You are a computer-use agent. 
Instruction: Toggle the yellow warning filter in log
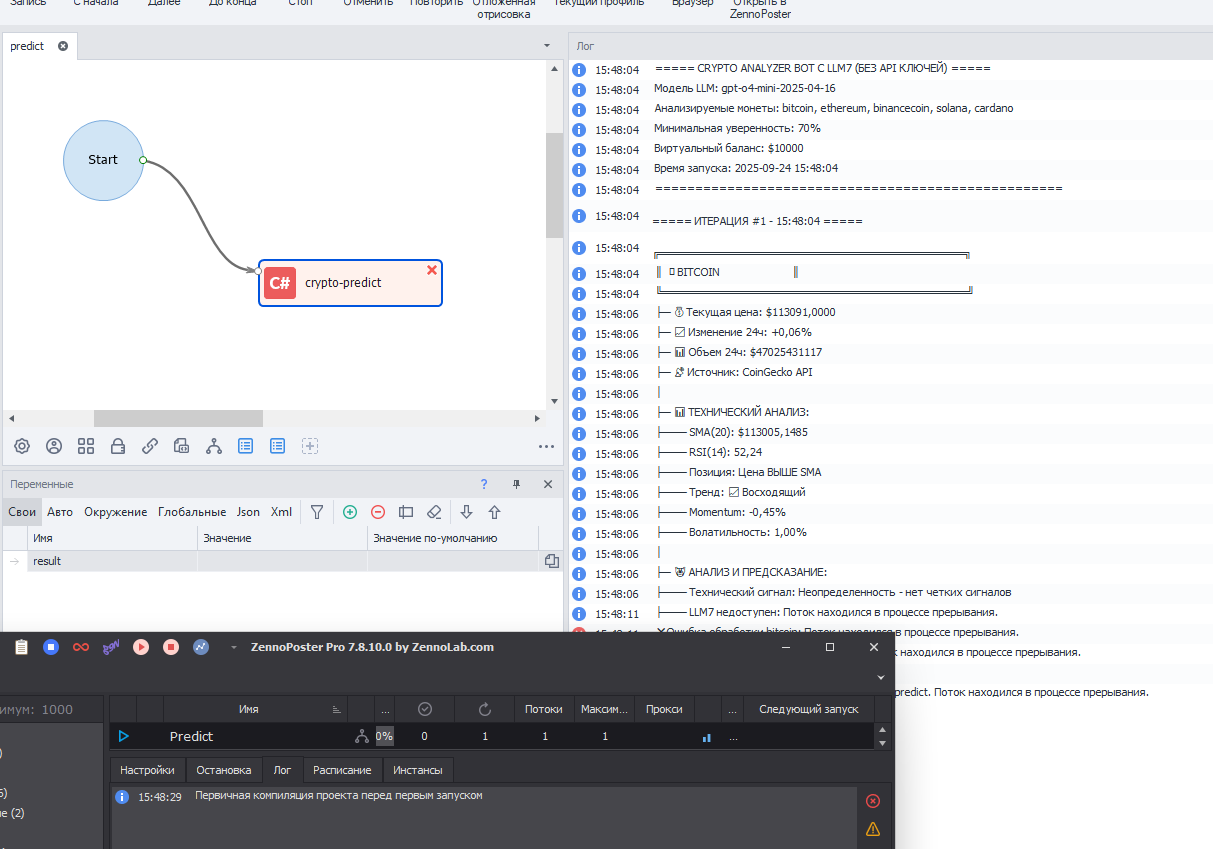click(872, 829)
